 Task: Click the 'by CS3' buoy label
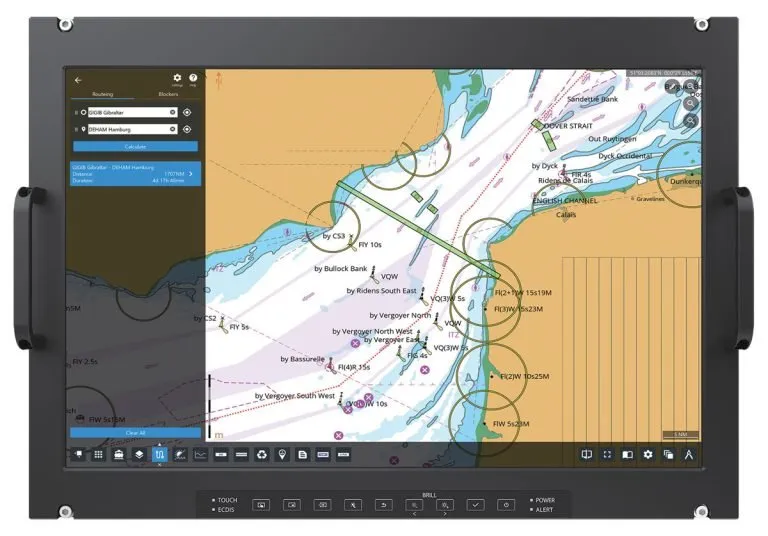point(334,236)
